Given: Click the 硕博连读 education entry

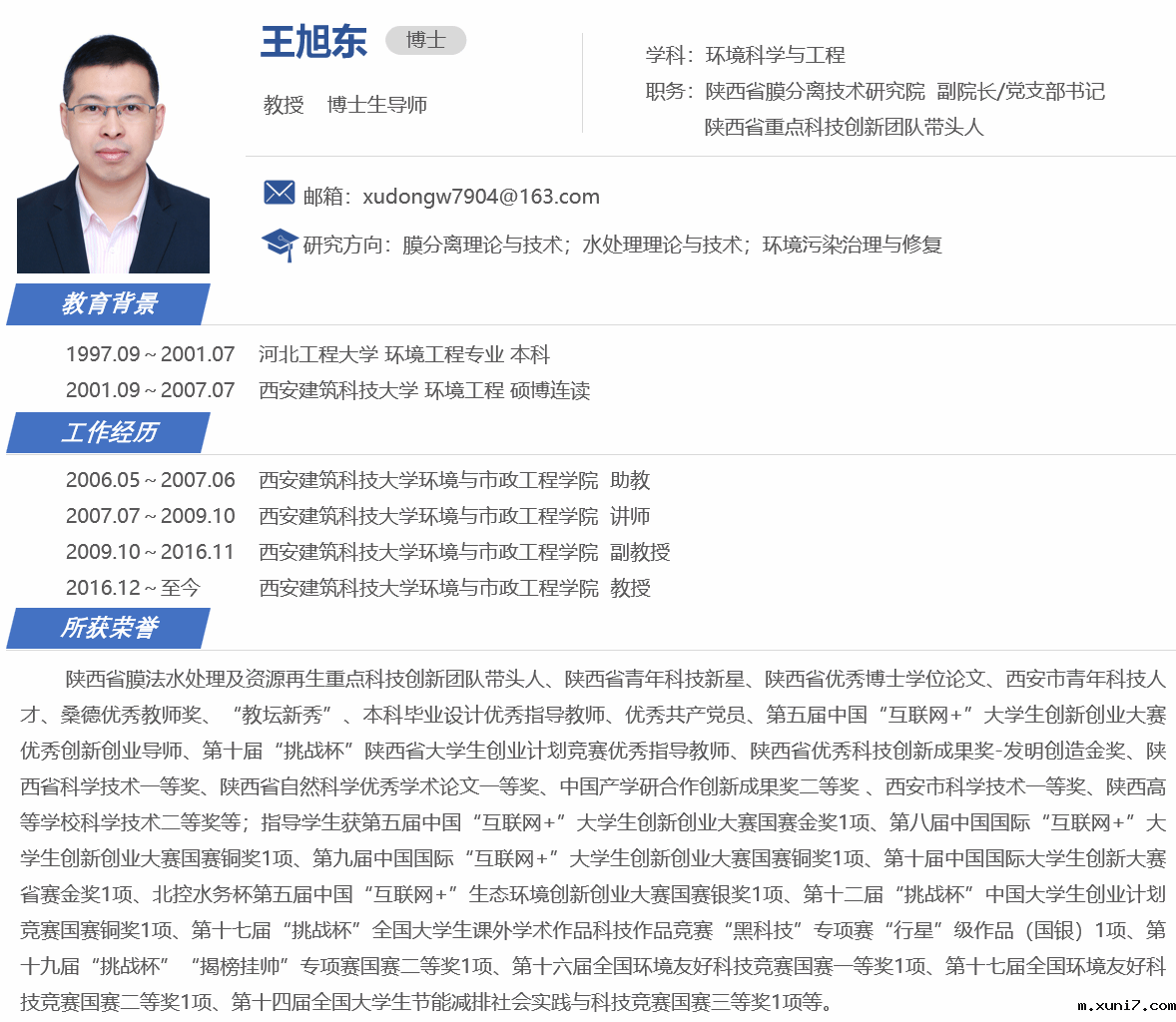Looking at the screenshot, I should 424,390.
